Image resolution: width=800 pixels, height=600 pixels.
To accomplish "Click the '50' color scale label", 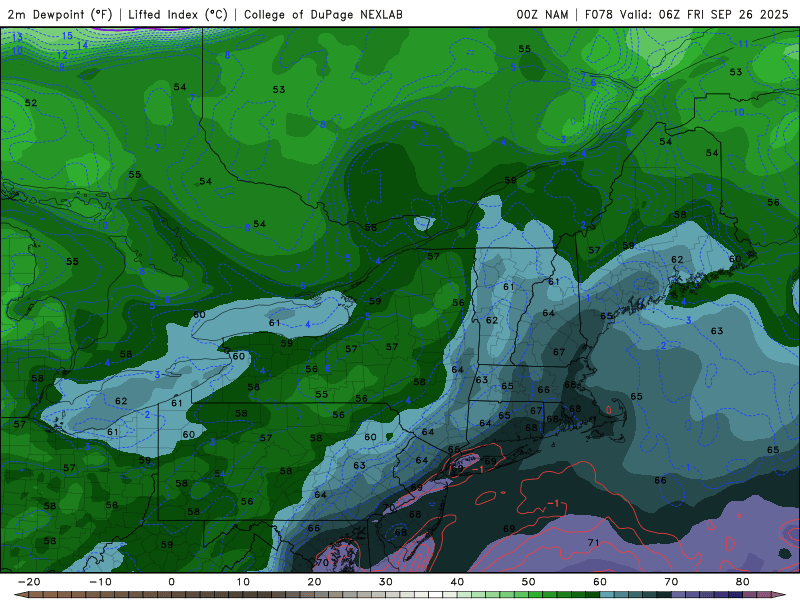I will pyautogui.click(x=529, y=582).
